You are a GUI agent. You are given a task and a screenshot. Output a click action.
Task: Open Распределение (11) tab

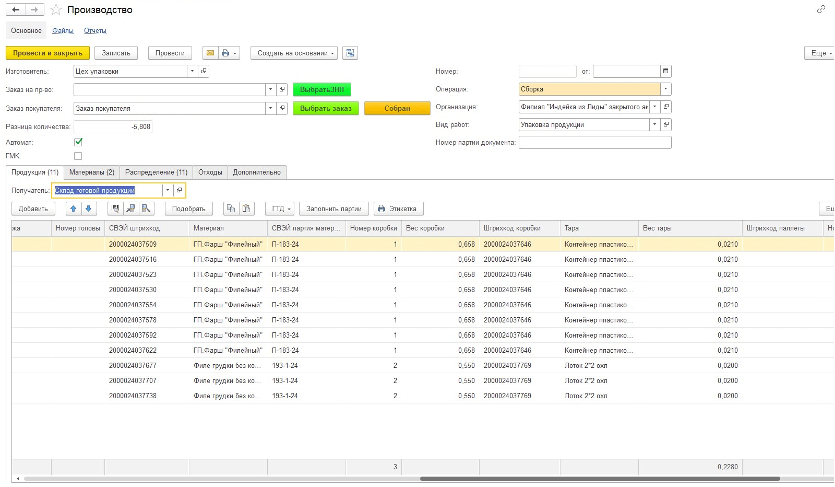pos(156,172)
